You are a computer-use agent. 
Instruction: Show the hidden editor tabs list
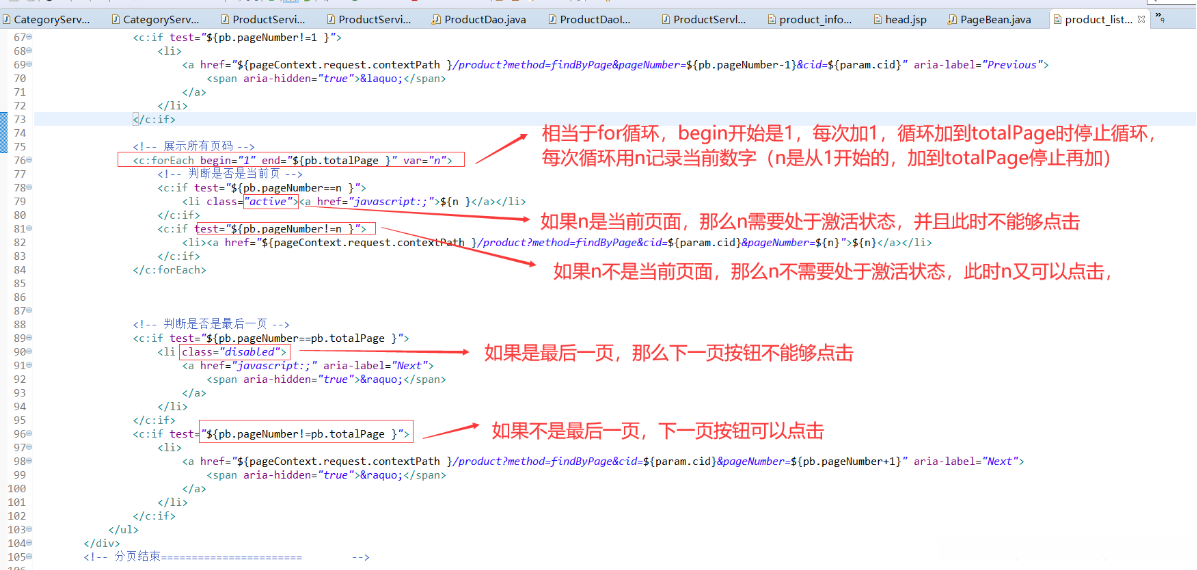pos(1159,17)
